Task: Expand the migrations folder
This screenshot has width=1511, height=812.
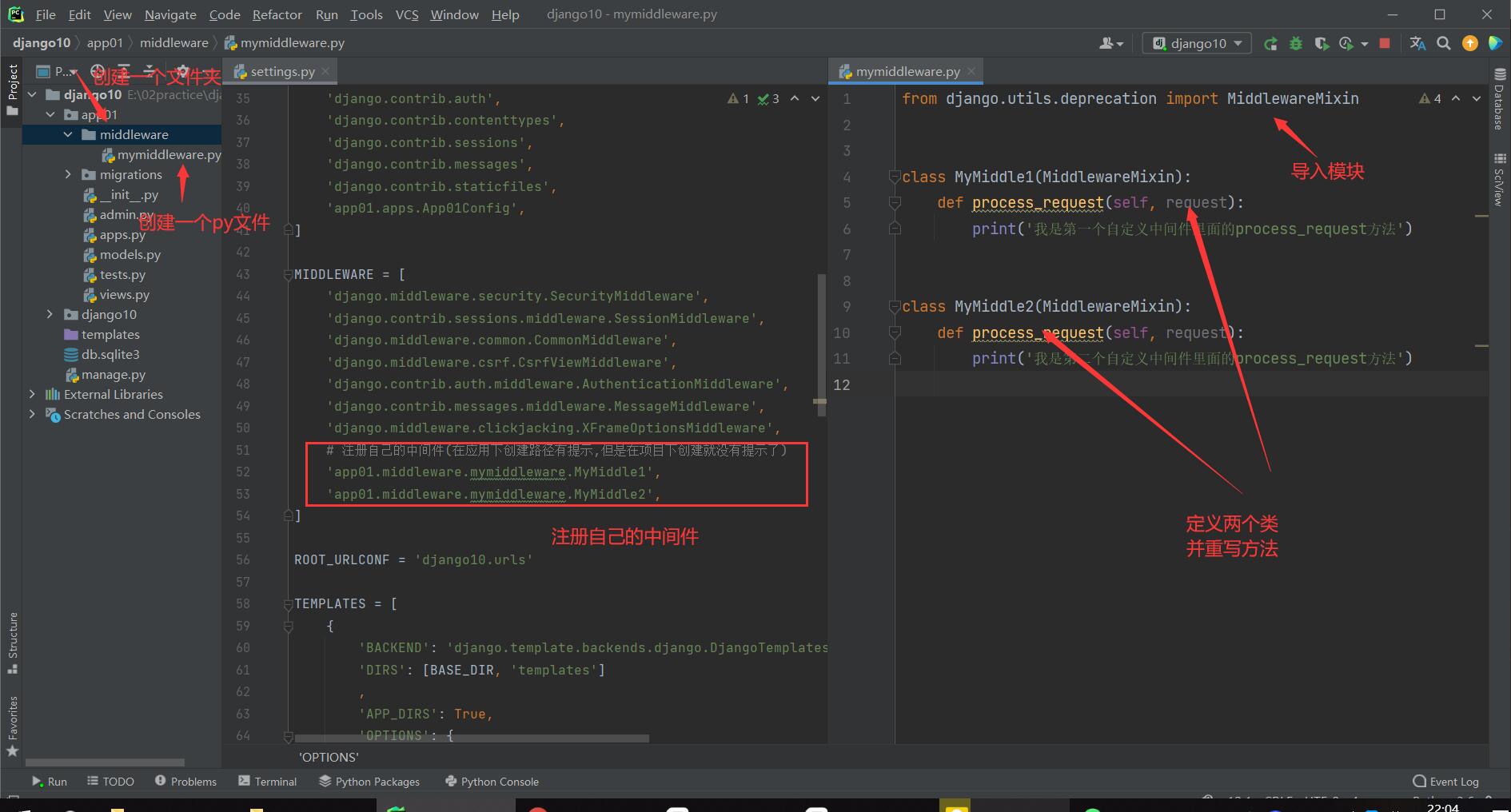Action: point(68,174)
